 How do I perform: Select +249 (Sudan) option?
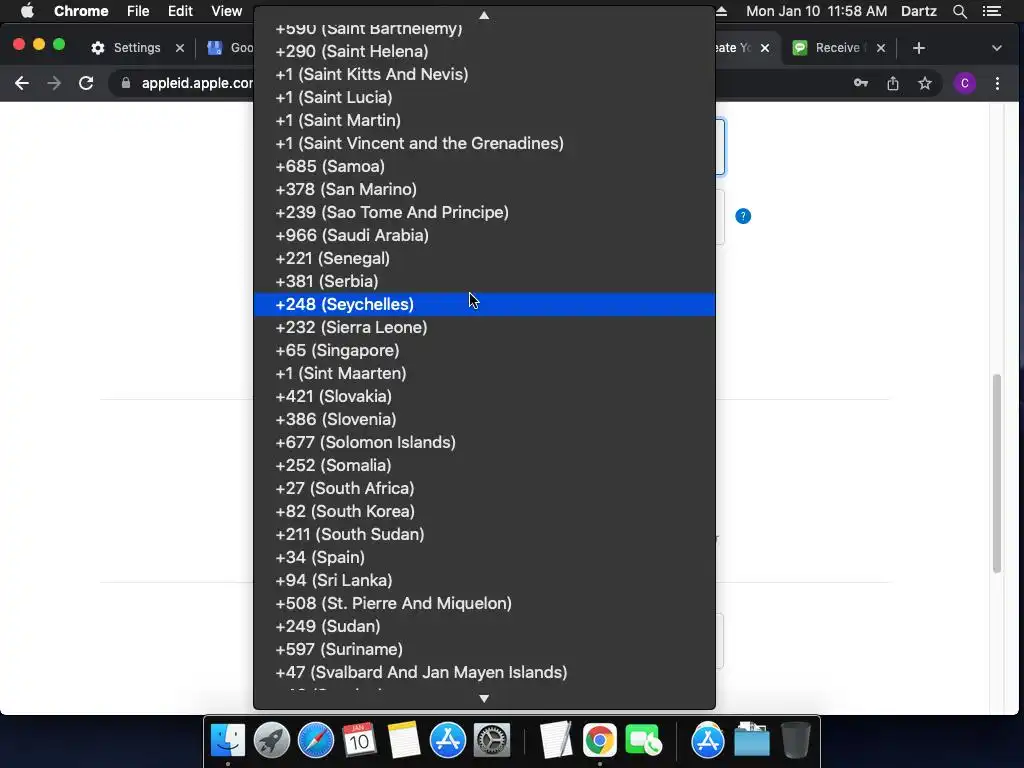click(x=484, y=626)
